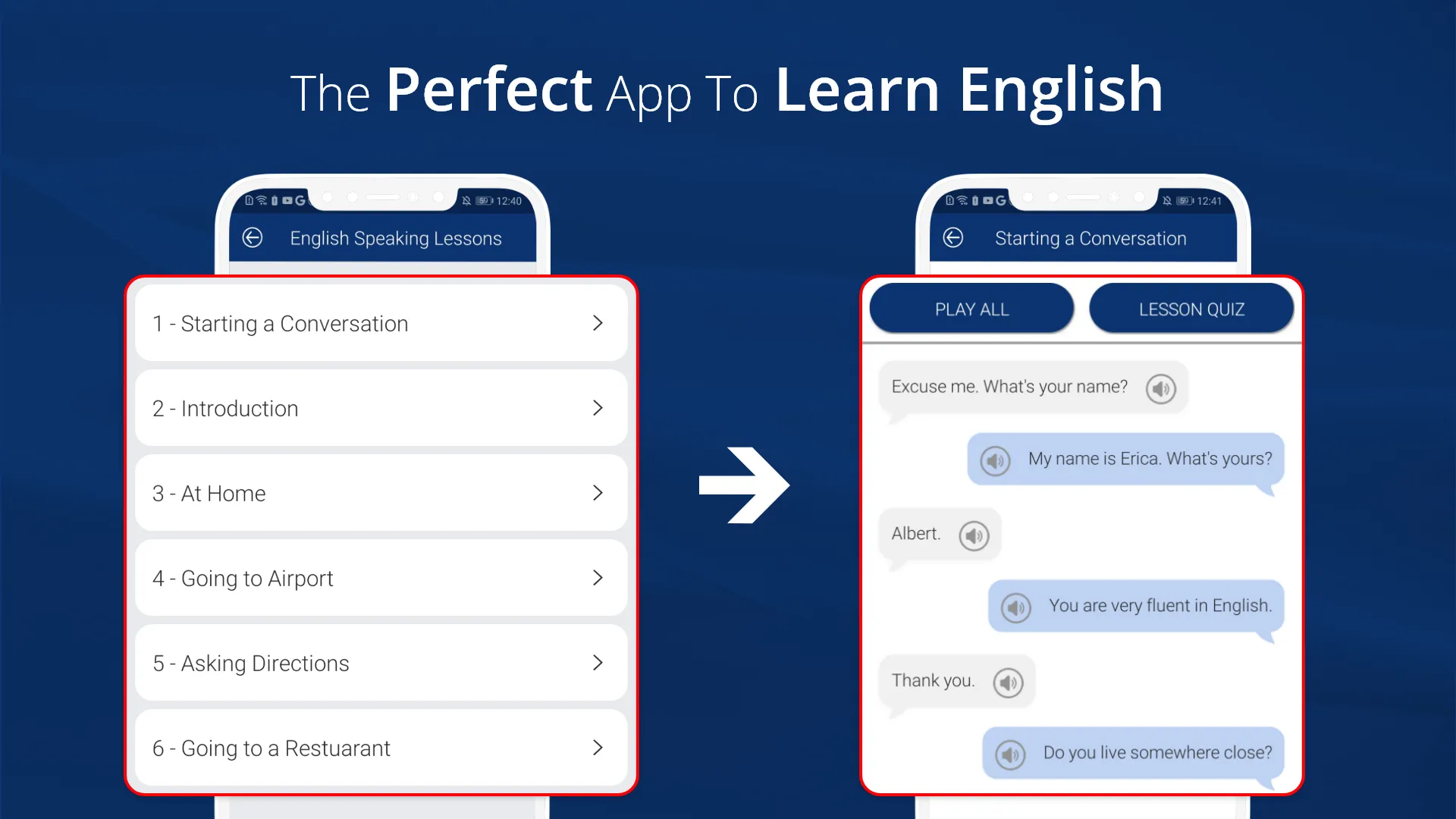Toggle back navigation on Starting a Conversation
Viewport: 1456px width, 819px height.
click(953, 238)
